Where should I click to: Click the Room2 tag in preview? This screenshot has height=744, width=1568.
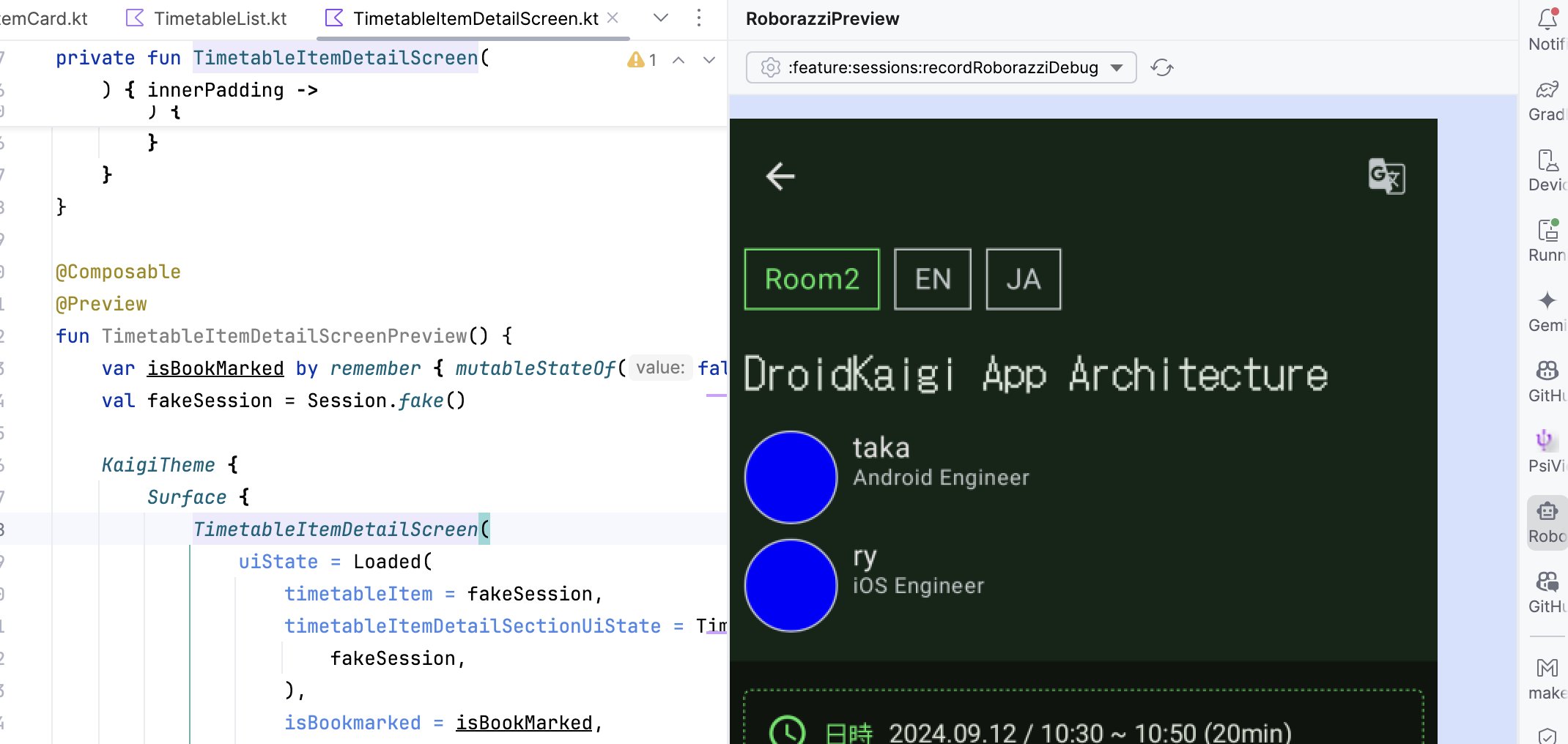click(x=812, y=279)
